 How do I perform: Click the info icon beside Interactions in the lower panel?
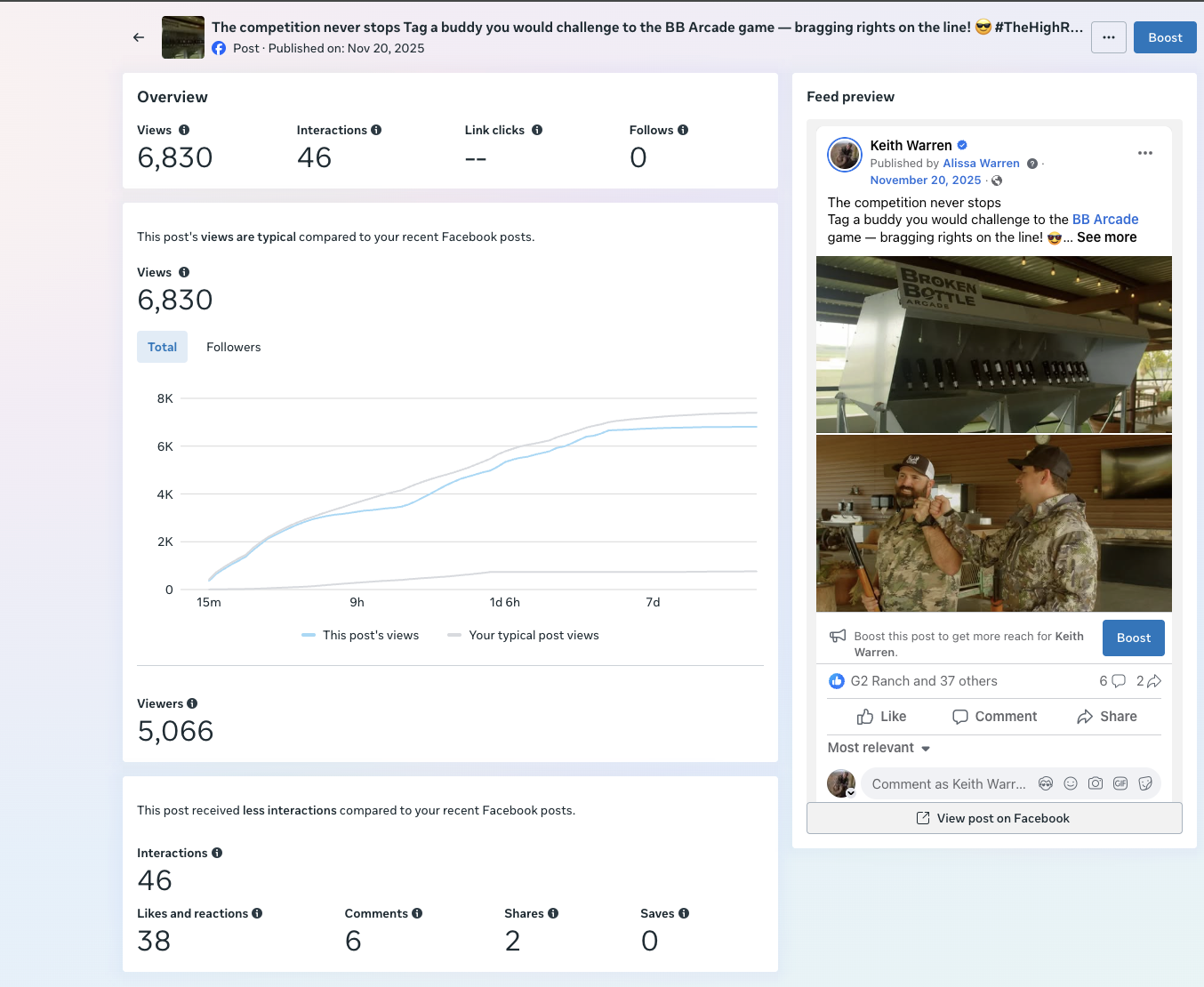(x=217, y=853)
